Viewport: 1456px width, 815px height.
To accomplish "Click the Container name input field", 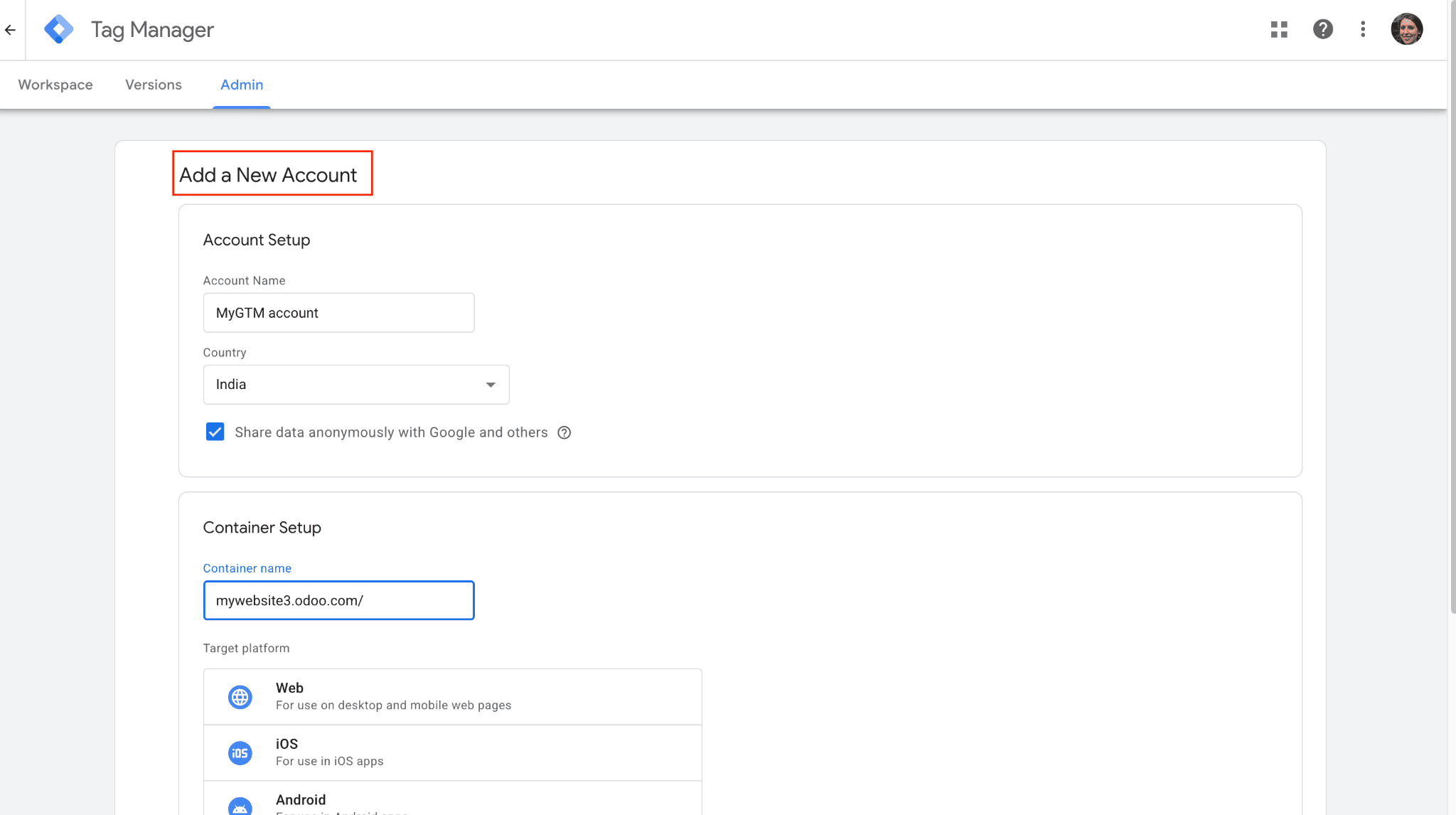I will [x=338, y=601].
